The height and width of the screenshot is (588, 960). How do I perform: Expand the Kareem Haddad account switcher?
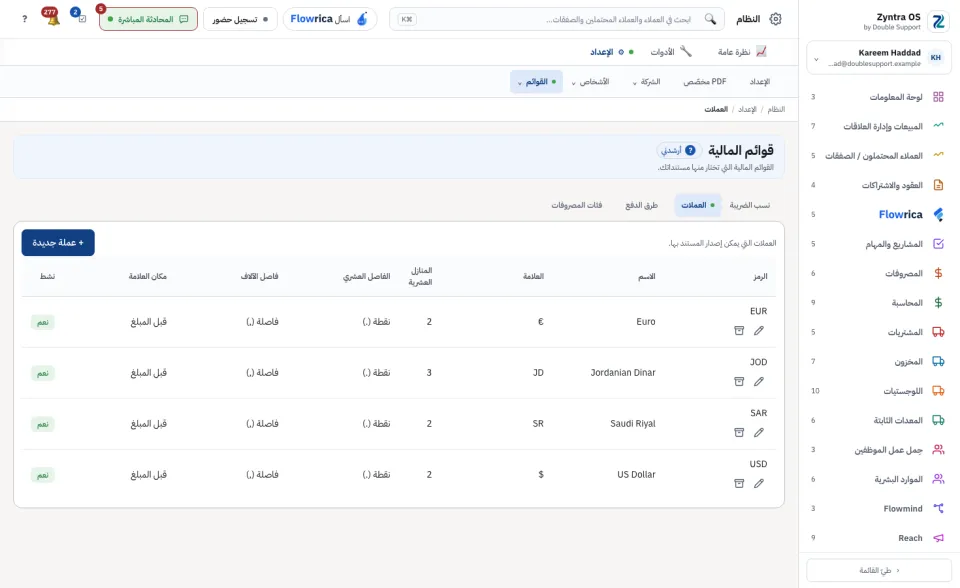point(879,58)
